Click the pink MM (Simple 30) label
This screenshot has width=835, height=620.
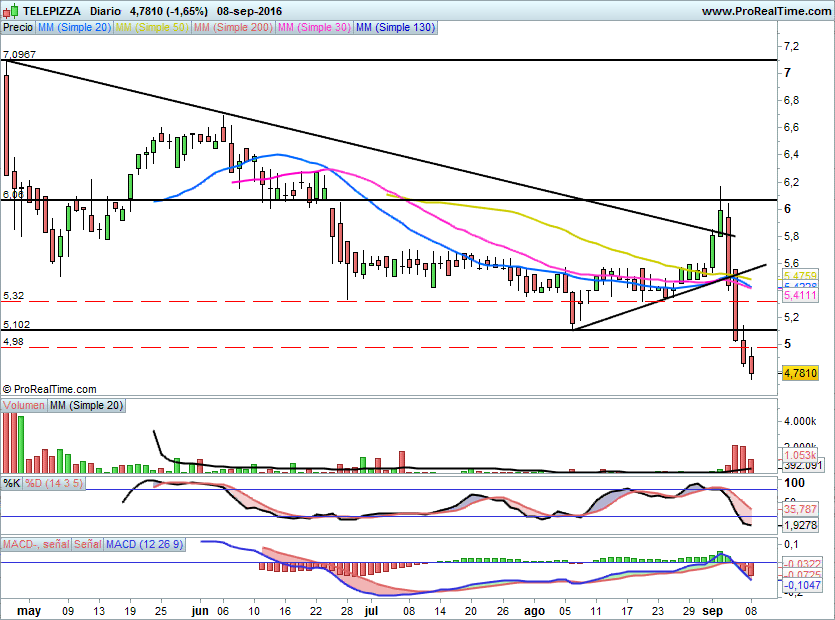click(x=312, y=28)
